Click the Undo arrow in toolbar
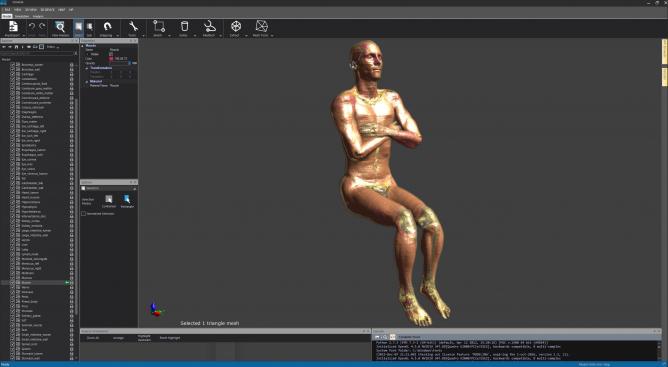Image resolution: width=668 pixels, height=367 pixels. pyautogui.click(x=32, y=27)
